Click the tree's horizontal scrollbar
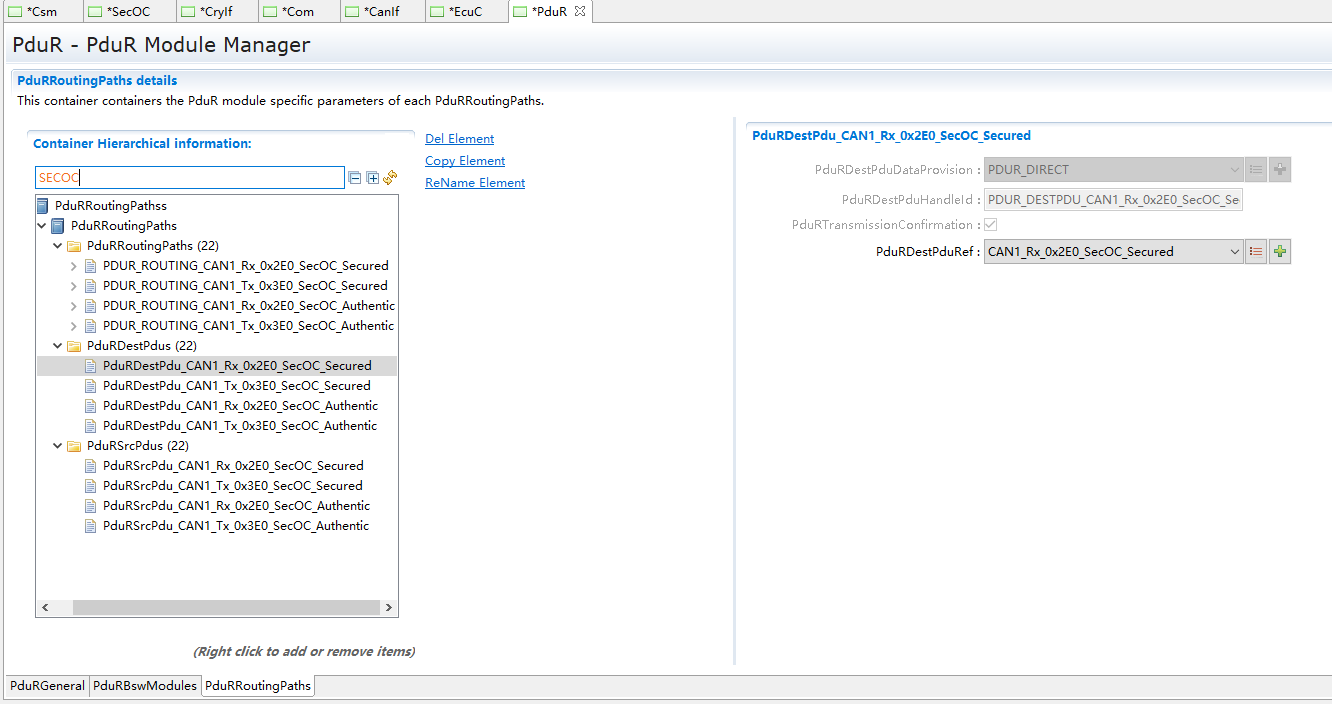Viewport: 1332px width, 704px height. [x=226, y=608]
